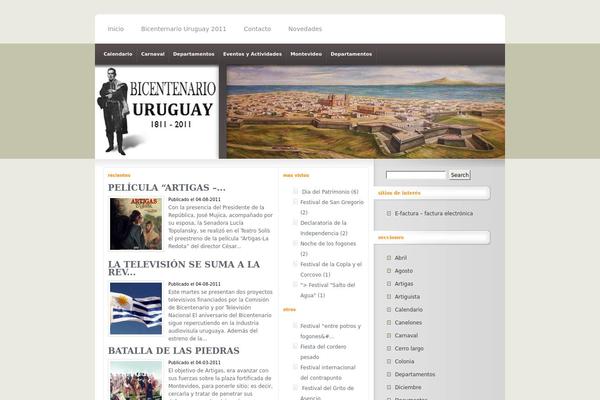
Task: Open the Artiguista section link
Action: click(407, 297)
